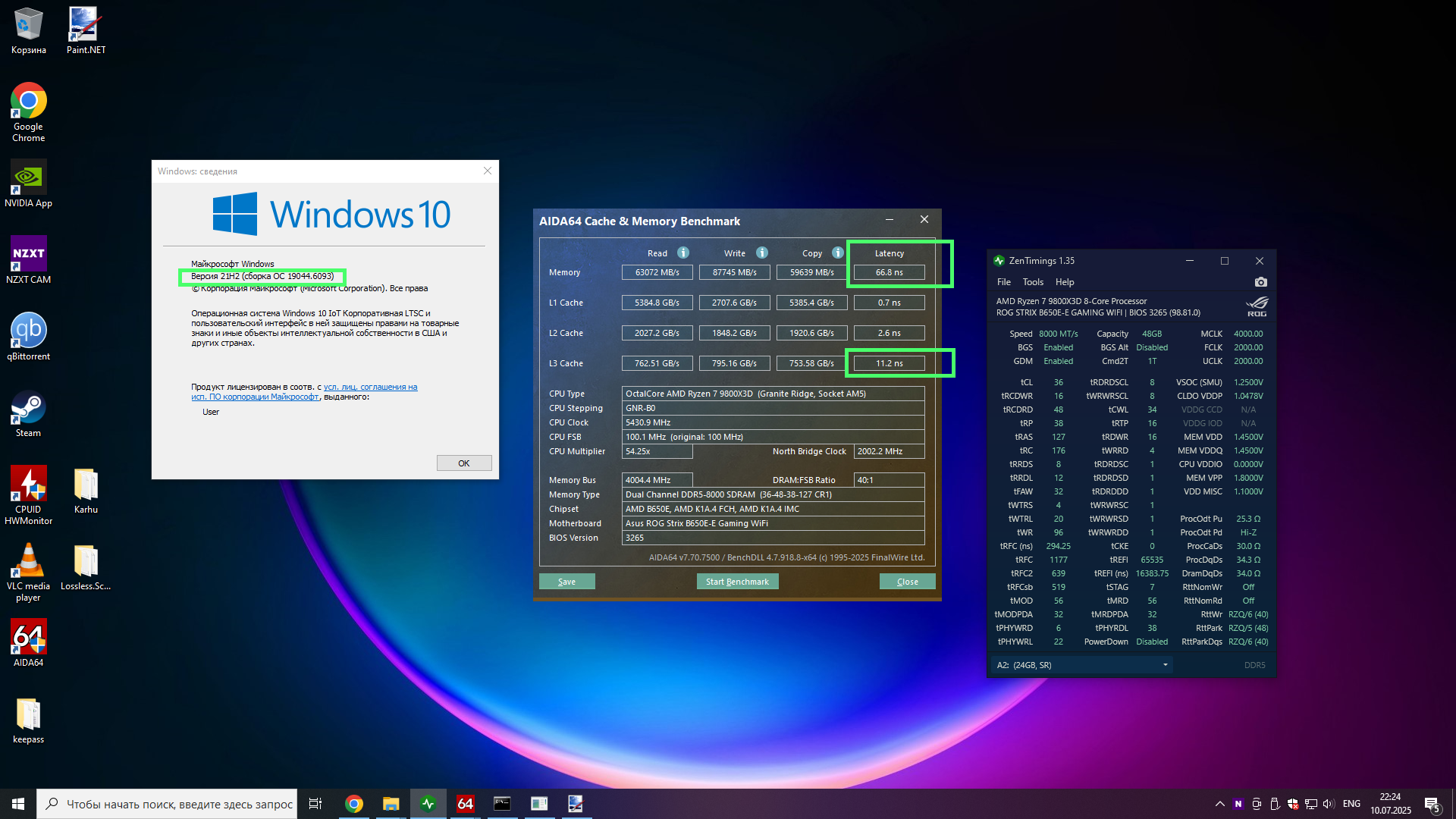
Task: Click the VSOC (SMU) 1.2500V value
Action: point(1248,382)
